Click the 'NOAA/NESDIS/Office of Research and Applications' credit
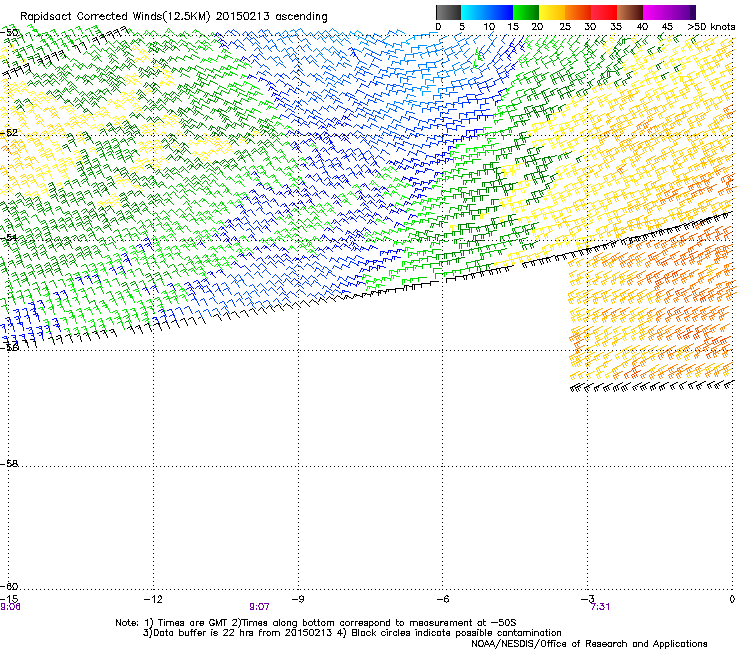 (x=589, y=644)
